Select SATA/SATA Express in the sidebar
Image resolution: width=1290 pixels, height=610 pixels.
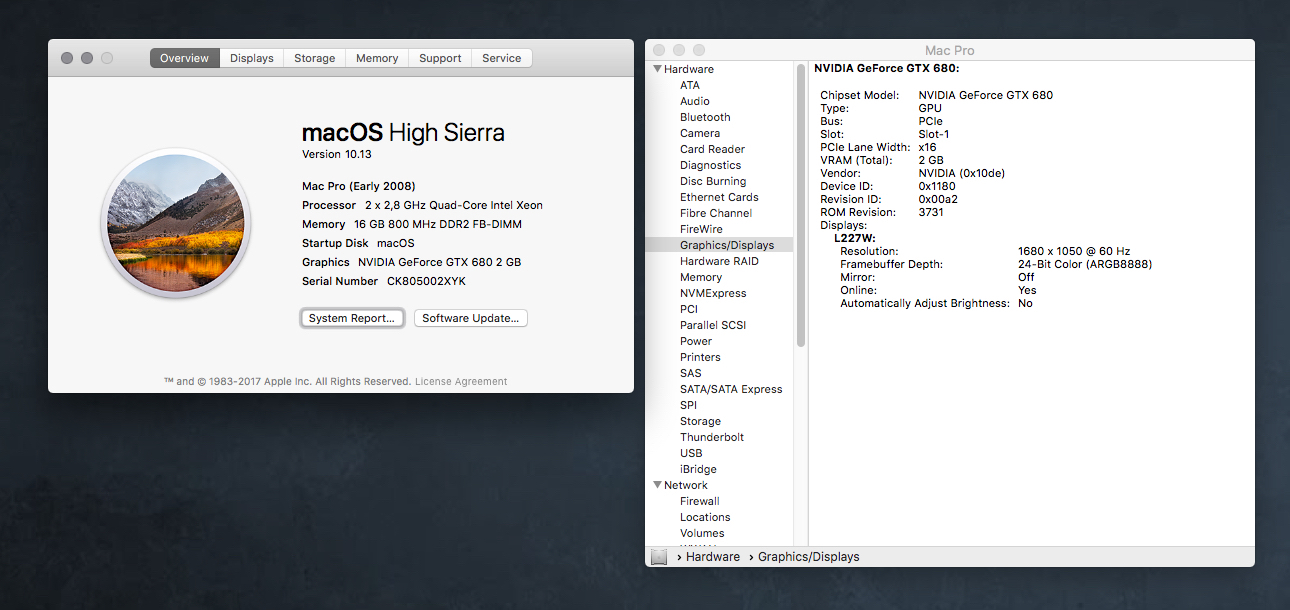(731, 389)
